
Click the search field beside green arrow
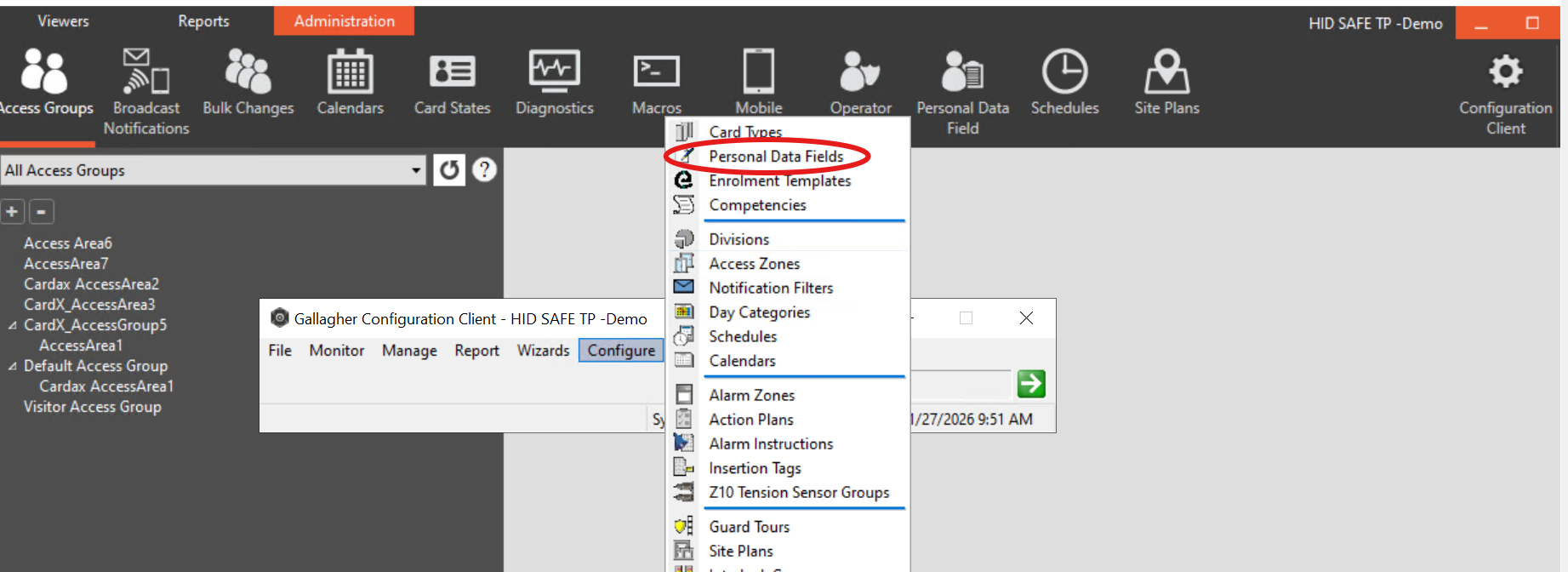[x=961, y=384]
